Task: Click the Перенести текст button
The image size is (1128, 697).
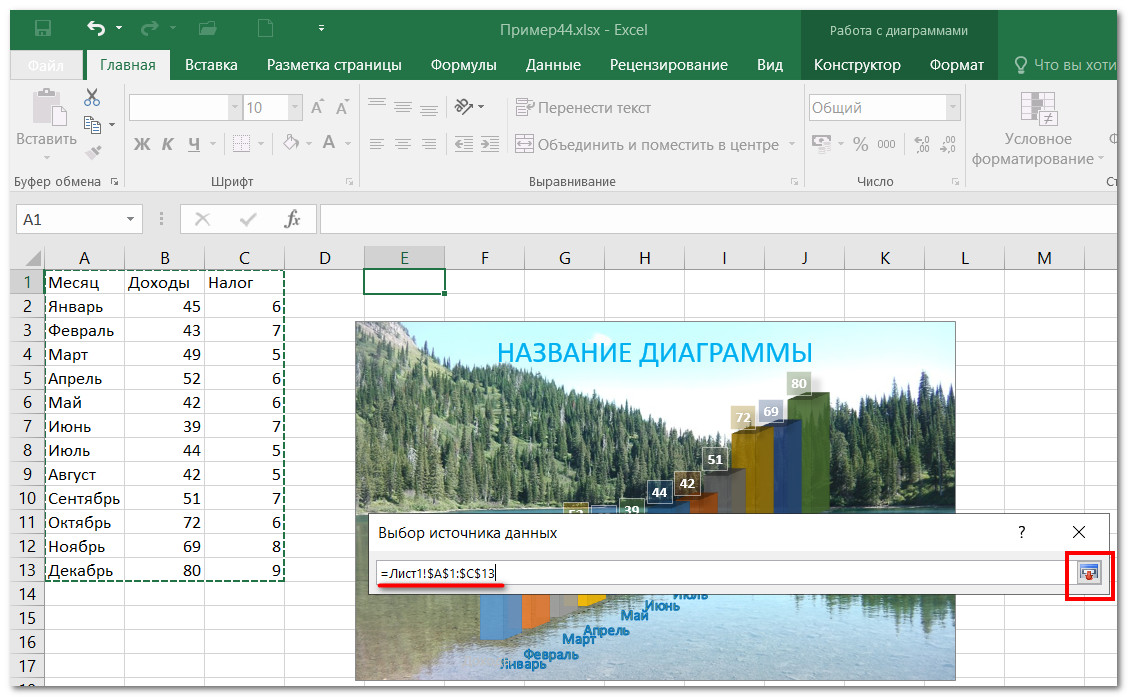Action: pyautogui.click(x=583, y=107)
